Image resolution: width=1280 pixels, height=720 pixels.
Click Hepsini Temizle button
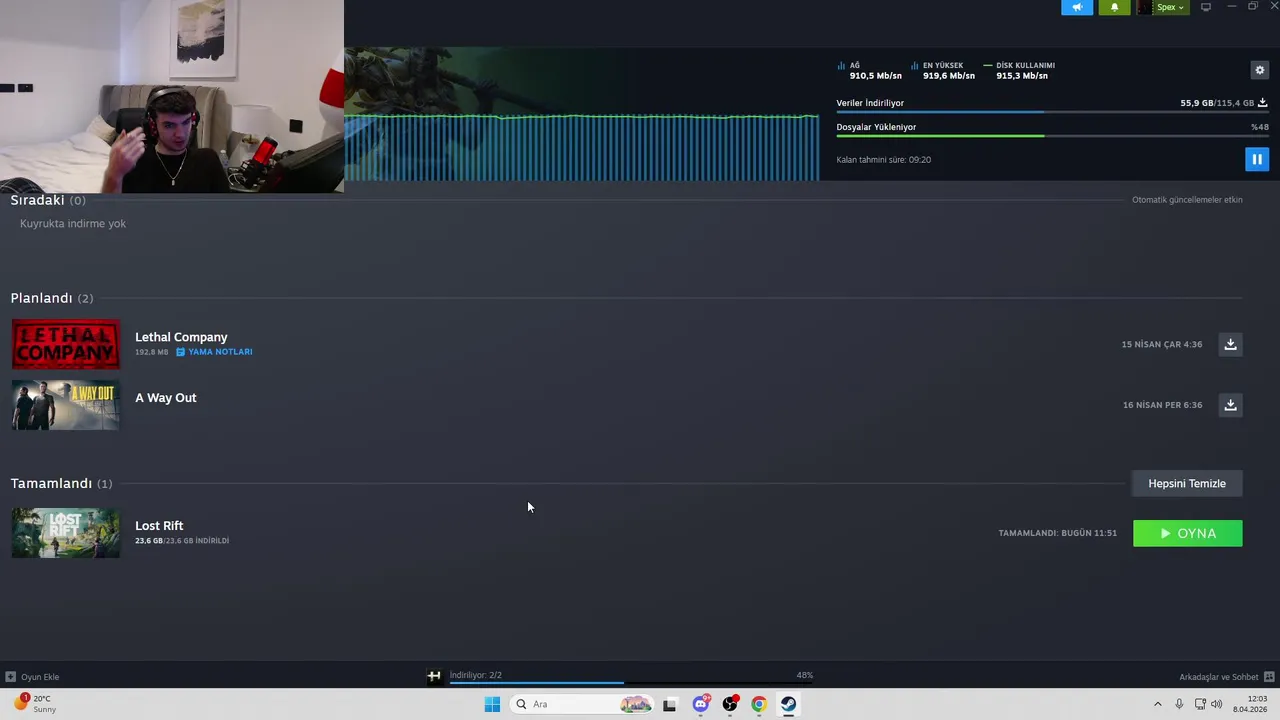pos(1187,483)
